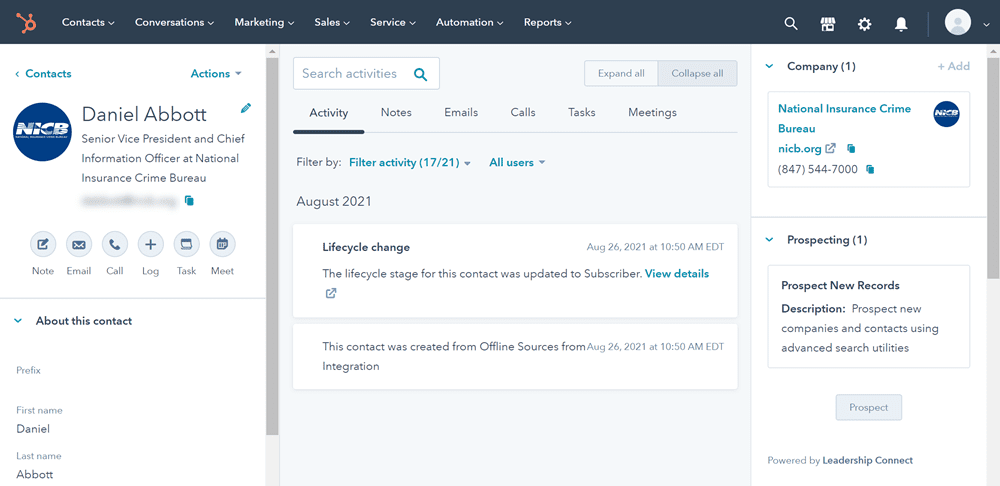
Task: Compose an Email to the contact
Action: (78, 244)
